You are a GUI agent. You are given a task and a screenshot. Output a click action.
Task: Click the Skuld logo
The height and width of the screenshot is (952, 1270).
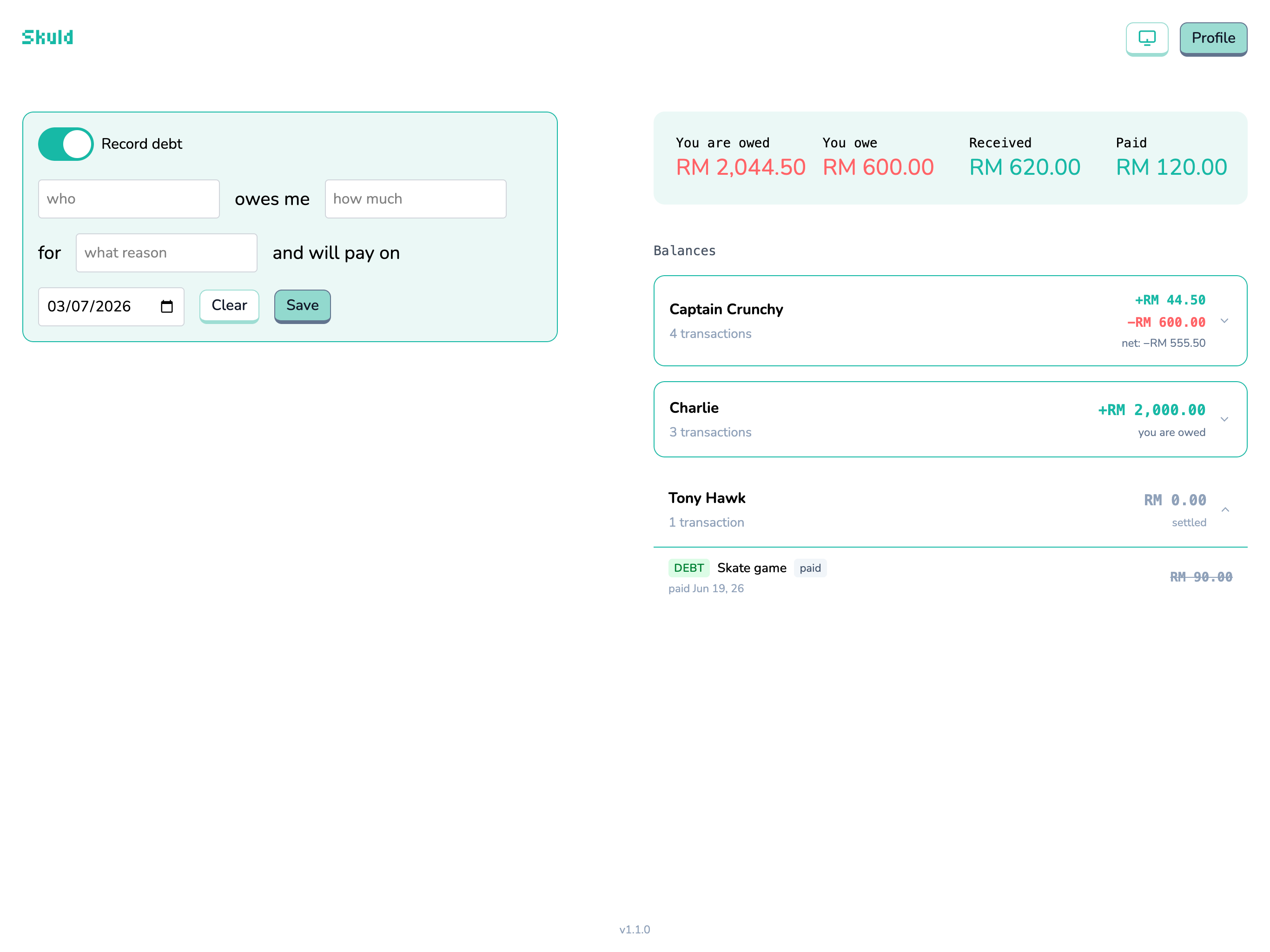(x=48, y=37)
